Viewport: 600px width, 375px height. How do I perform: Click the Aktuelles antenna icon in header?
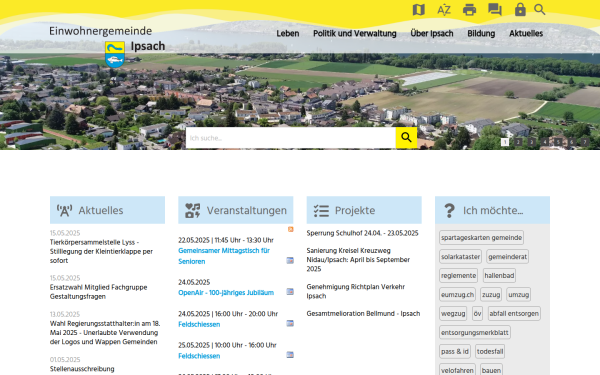pyautogui.click(x=64, y=210)
